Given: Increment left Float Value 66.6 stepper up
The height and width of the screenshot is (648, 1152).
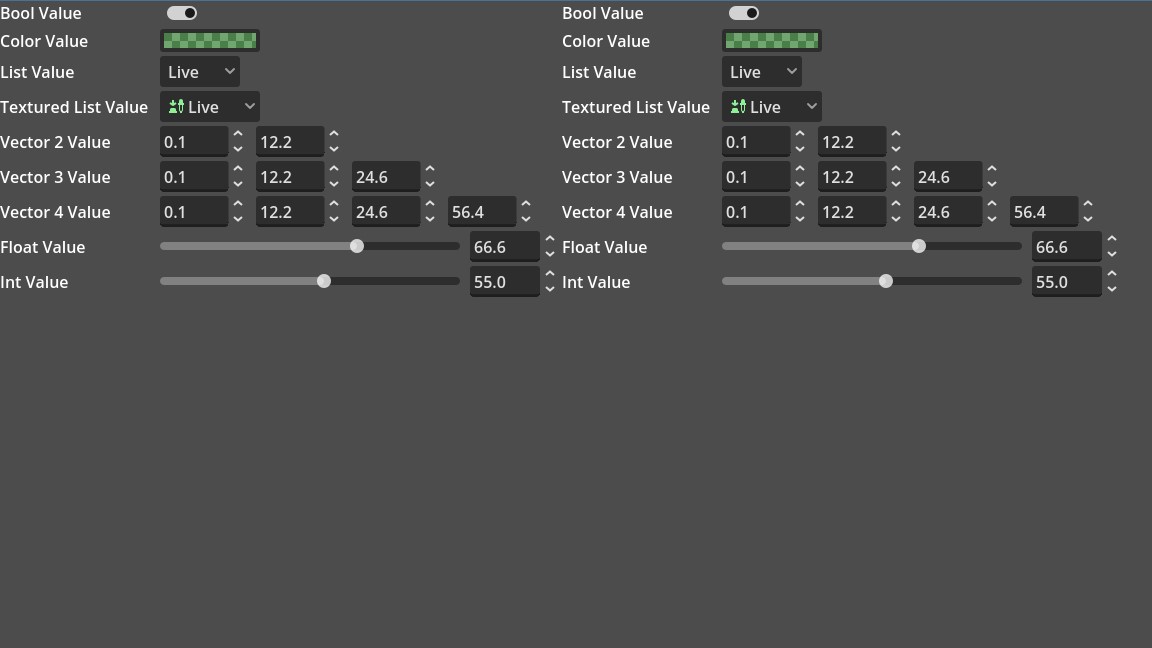Looking at the screenshot, I should pos(550,240).
